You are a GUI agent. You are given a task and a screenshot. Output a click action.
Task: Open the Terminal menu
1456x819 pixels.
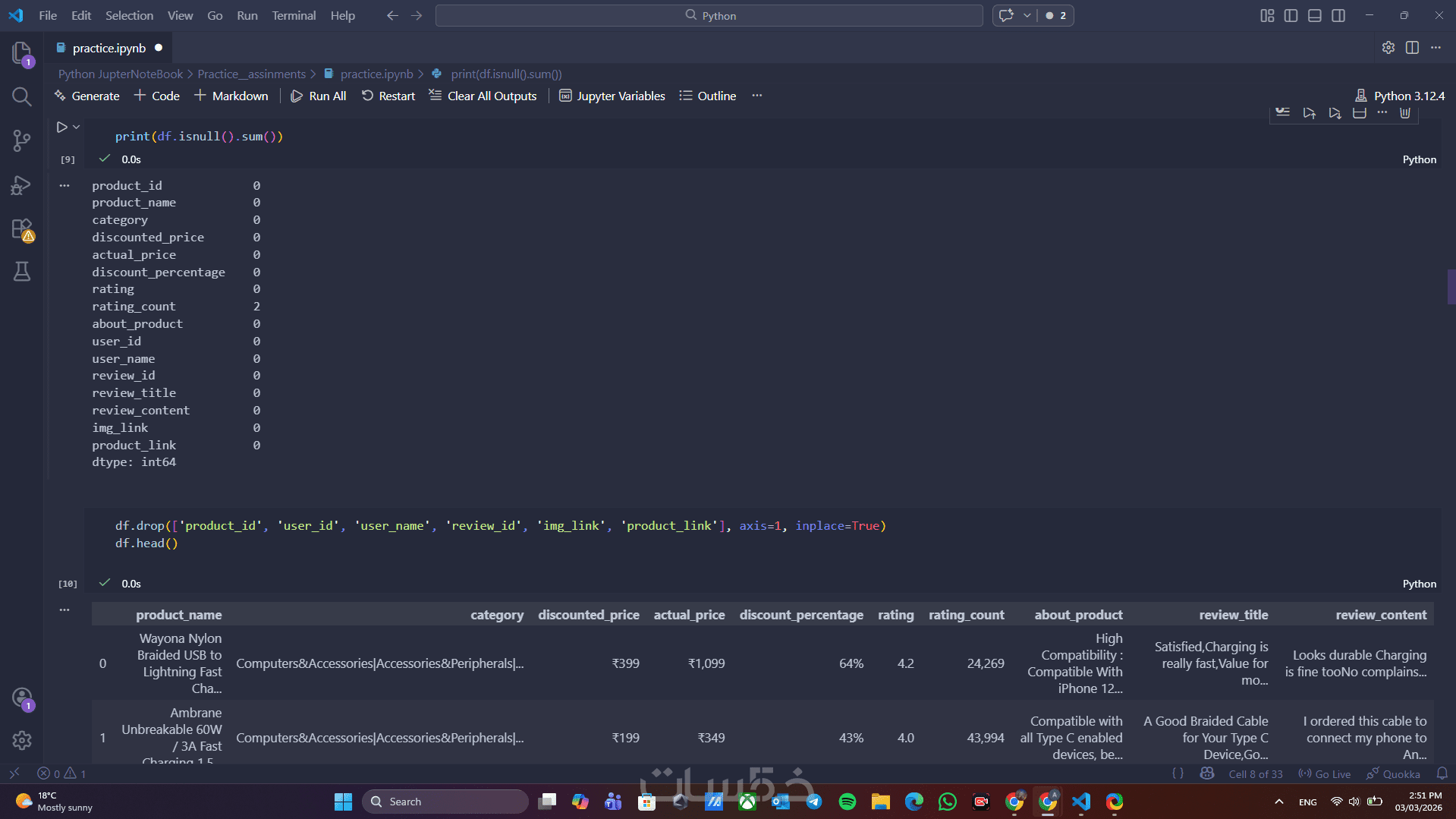point(294,15)
